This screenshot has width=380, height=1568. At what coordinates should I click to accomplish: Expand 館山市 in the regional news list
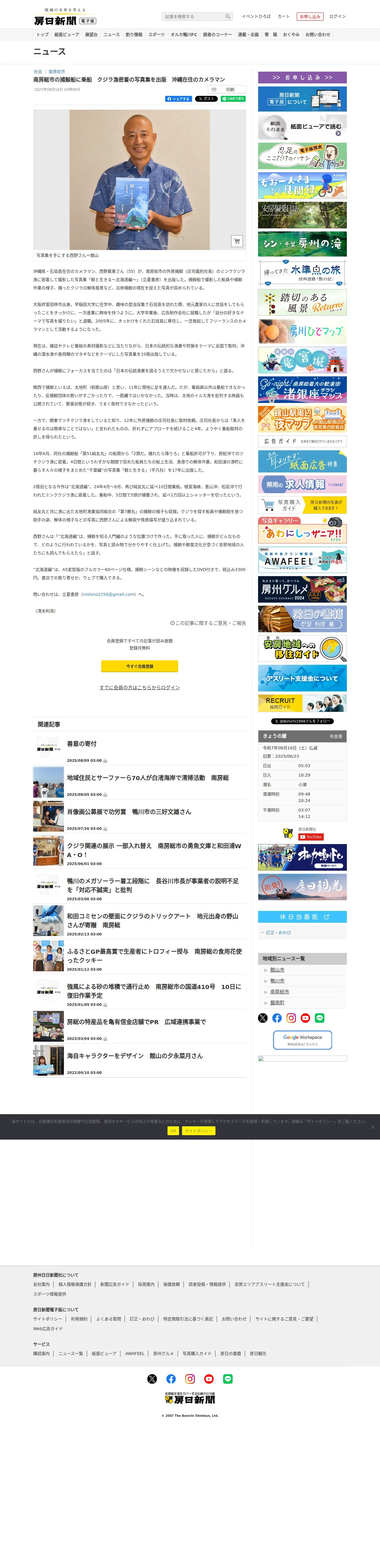[277, 970]
